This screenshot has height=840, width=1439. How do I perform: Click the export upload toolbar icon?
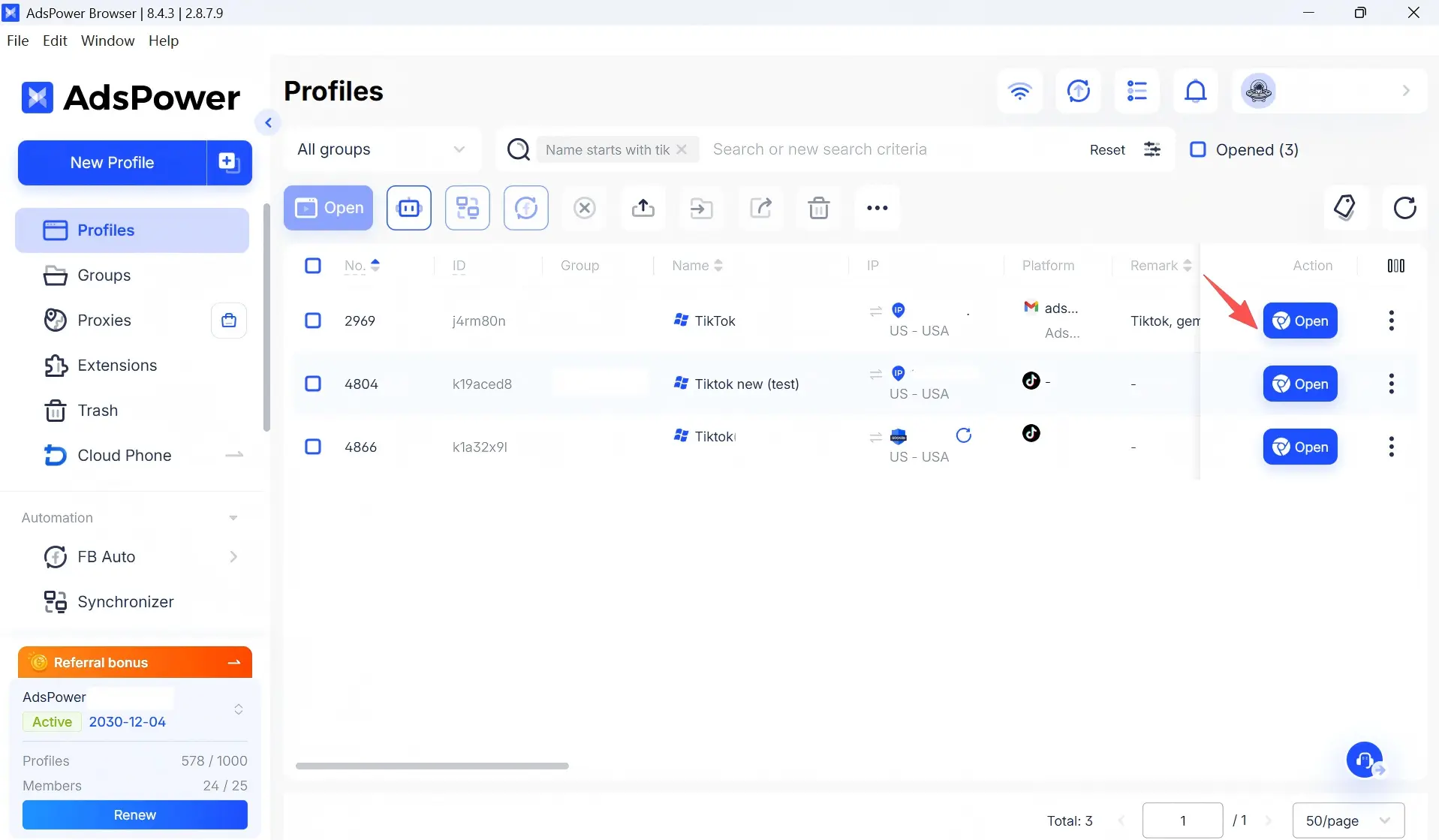click(x=643, y=208)
